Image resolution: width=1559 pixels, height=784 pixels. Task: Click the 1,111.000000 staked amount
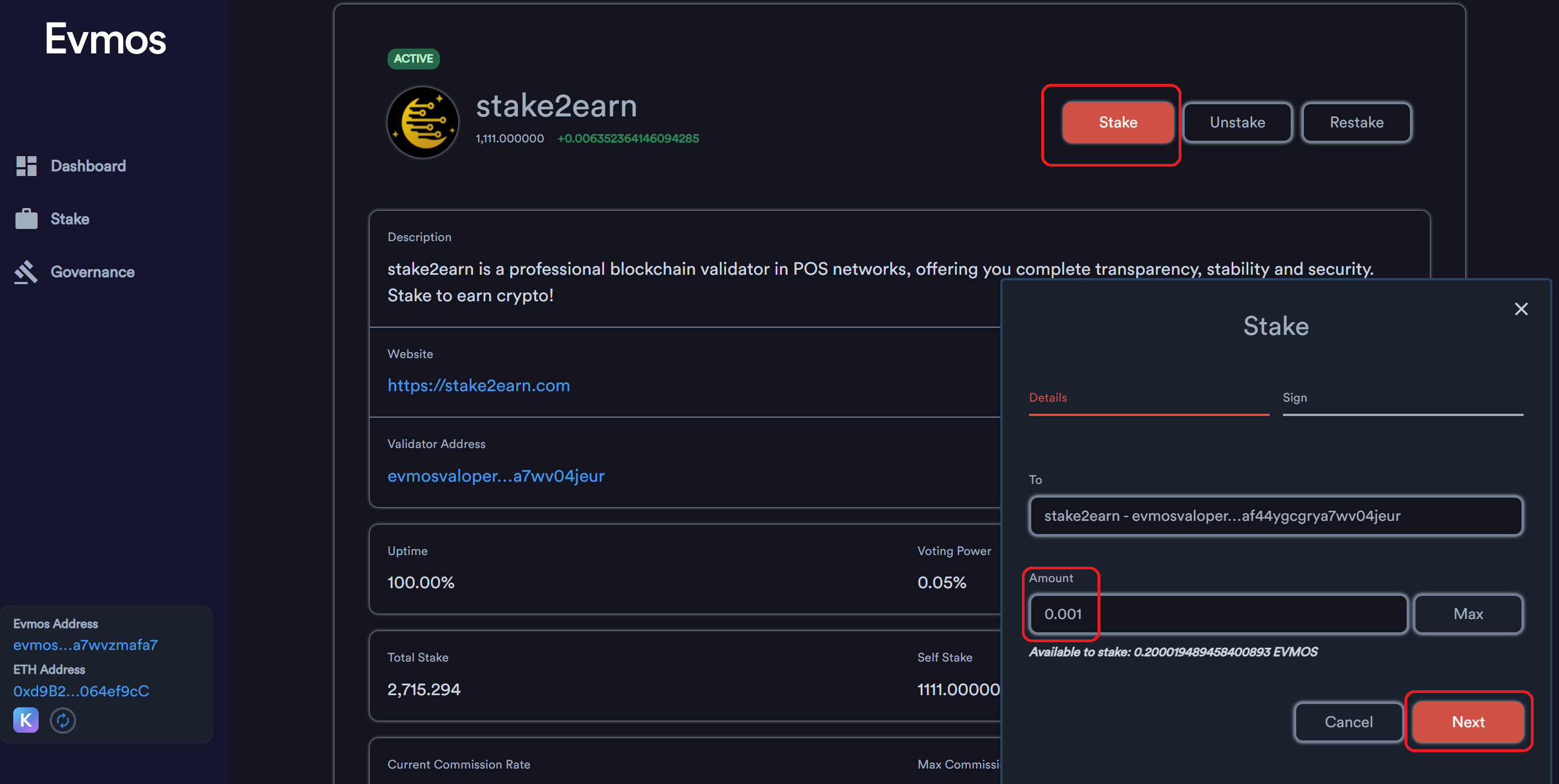point(510,138)
